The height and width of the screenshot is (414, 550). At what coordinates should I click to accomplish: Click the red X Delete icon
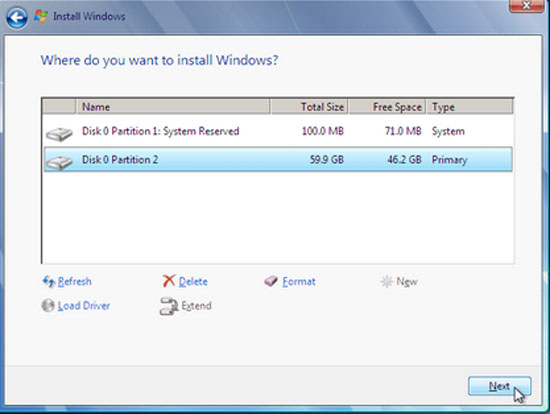169,281
